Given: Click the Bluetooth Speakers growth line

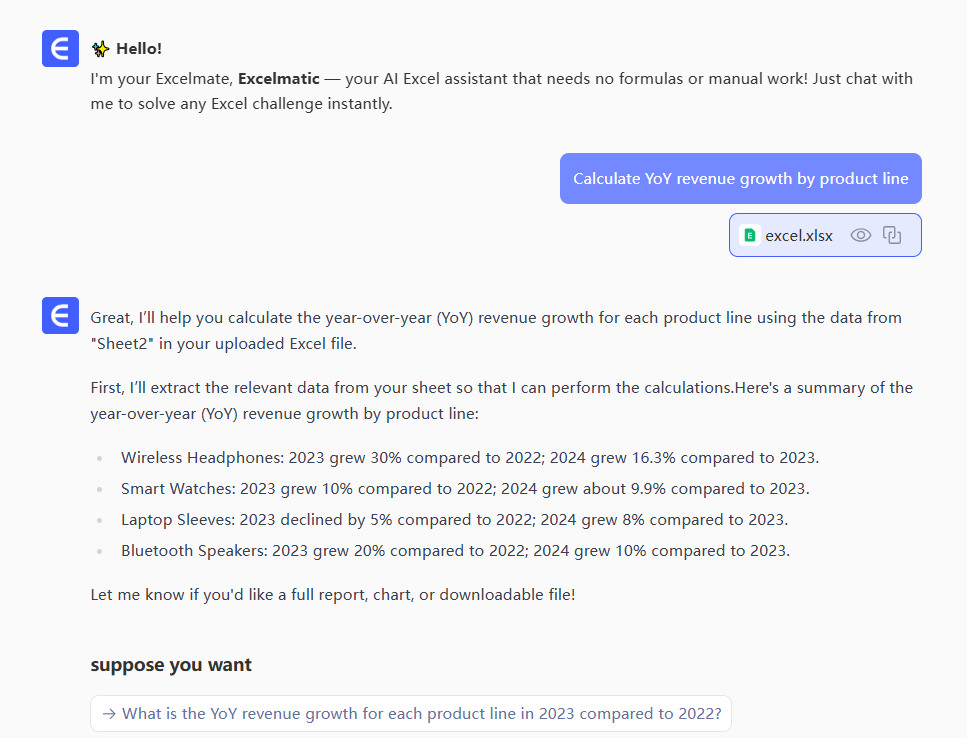Looking at the screenshot, I should pyautogui.click(x=455, y=551).
